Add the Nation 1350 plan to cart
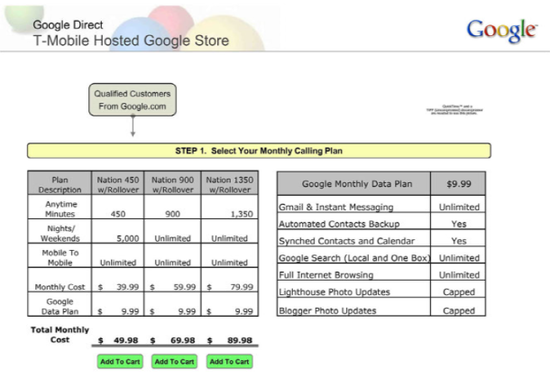The height and width of the screenshot is (379, 550). (229, 361)
